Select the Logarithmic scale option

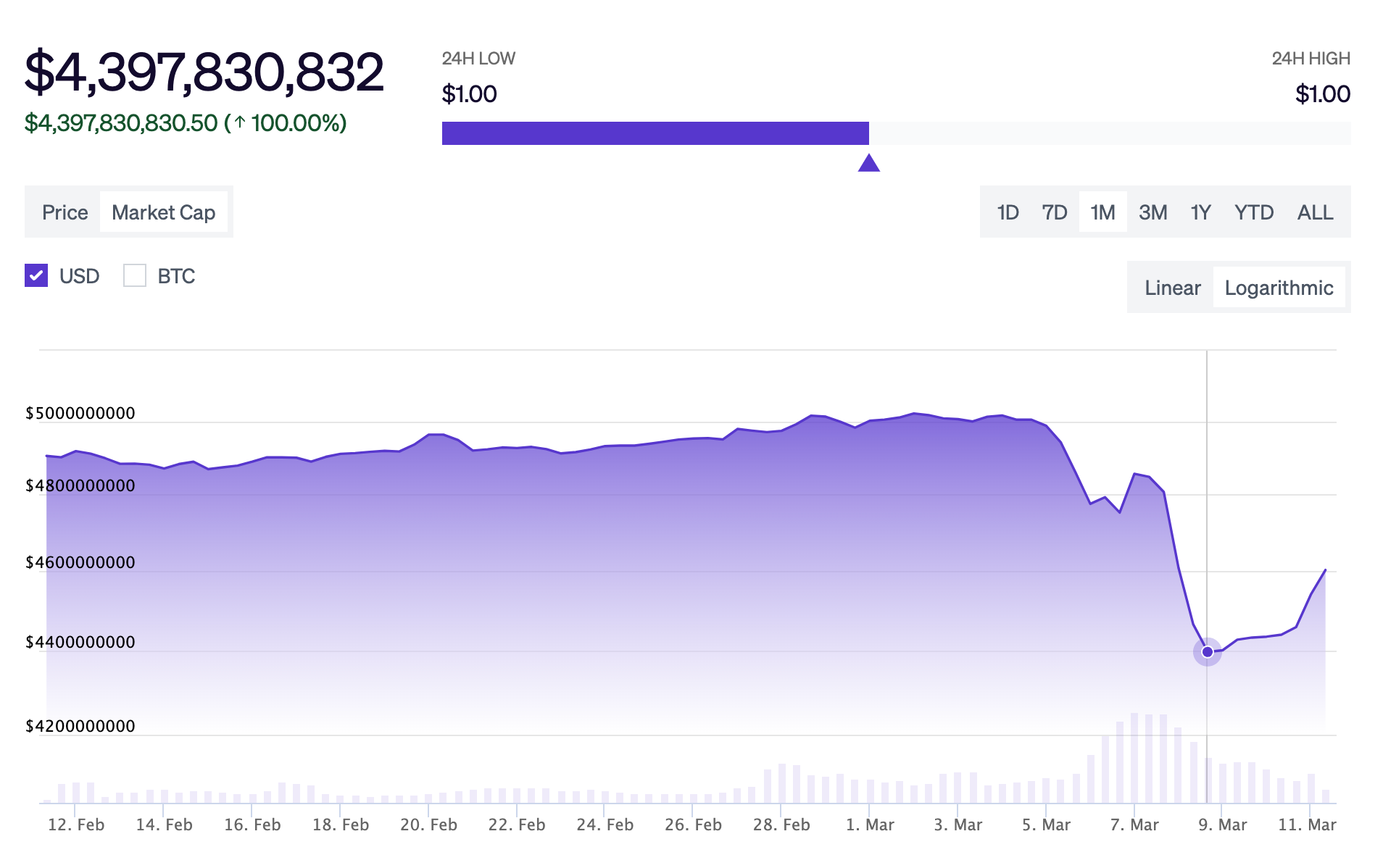1279,288
